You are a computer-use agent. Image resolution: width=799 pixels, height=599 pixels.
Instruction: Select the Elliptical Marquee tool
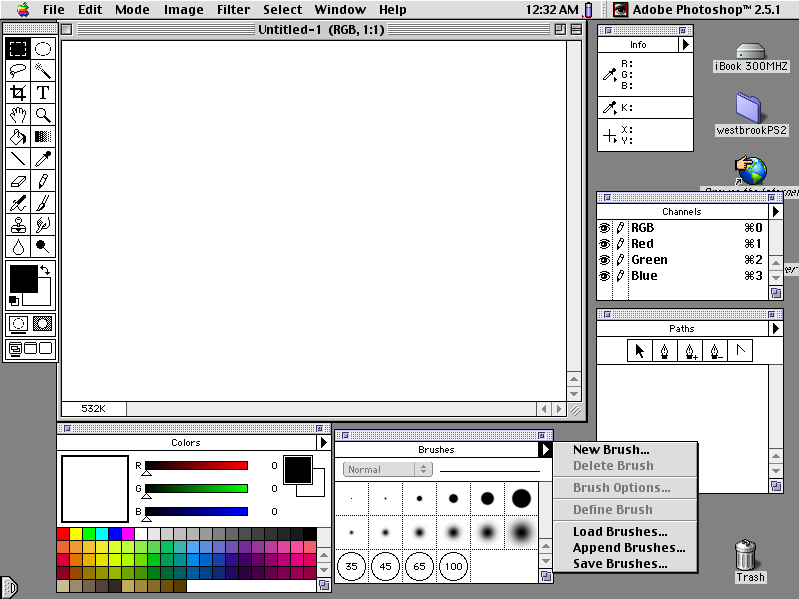click(x=43, y=49)
